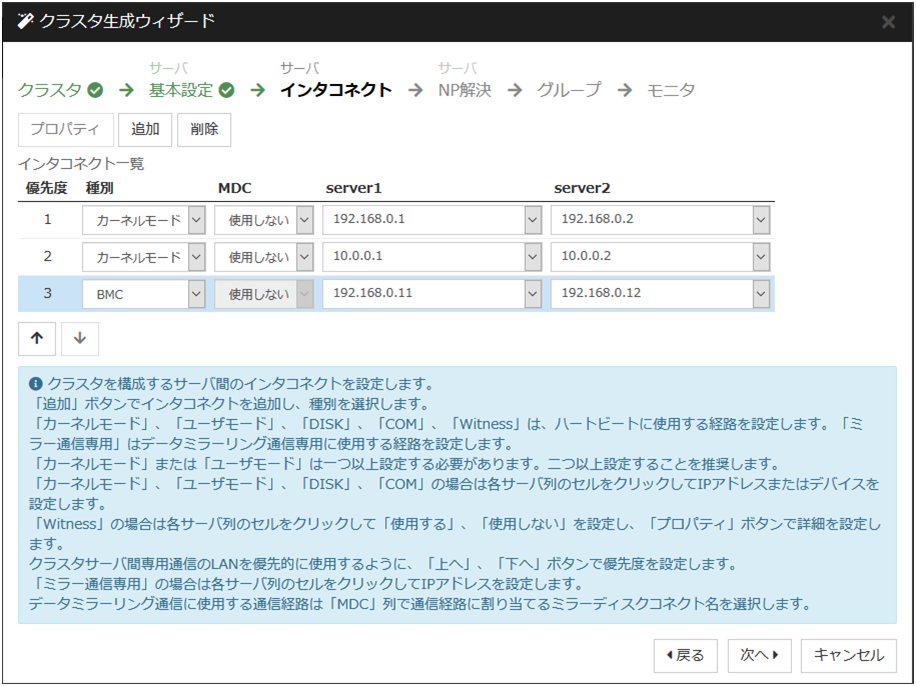Image resolution: width=916 pixels, height=686 pixels.
Task: Click the up arrow priority button
Action: (x=37, y=338)
